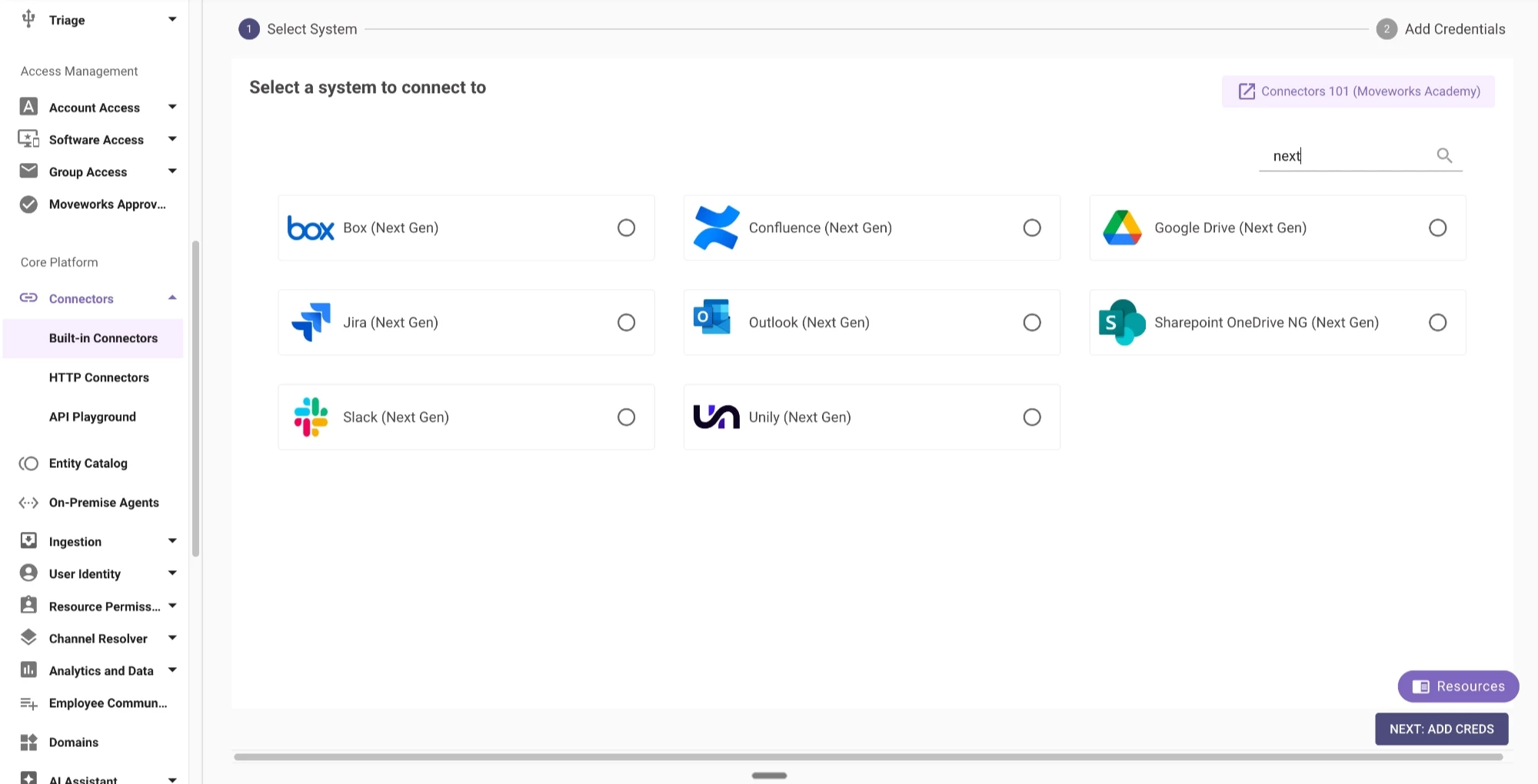1538x784 pixels.
Task: Click the search field containing next
Action: point(1360,156)
